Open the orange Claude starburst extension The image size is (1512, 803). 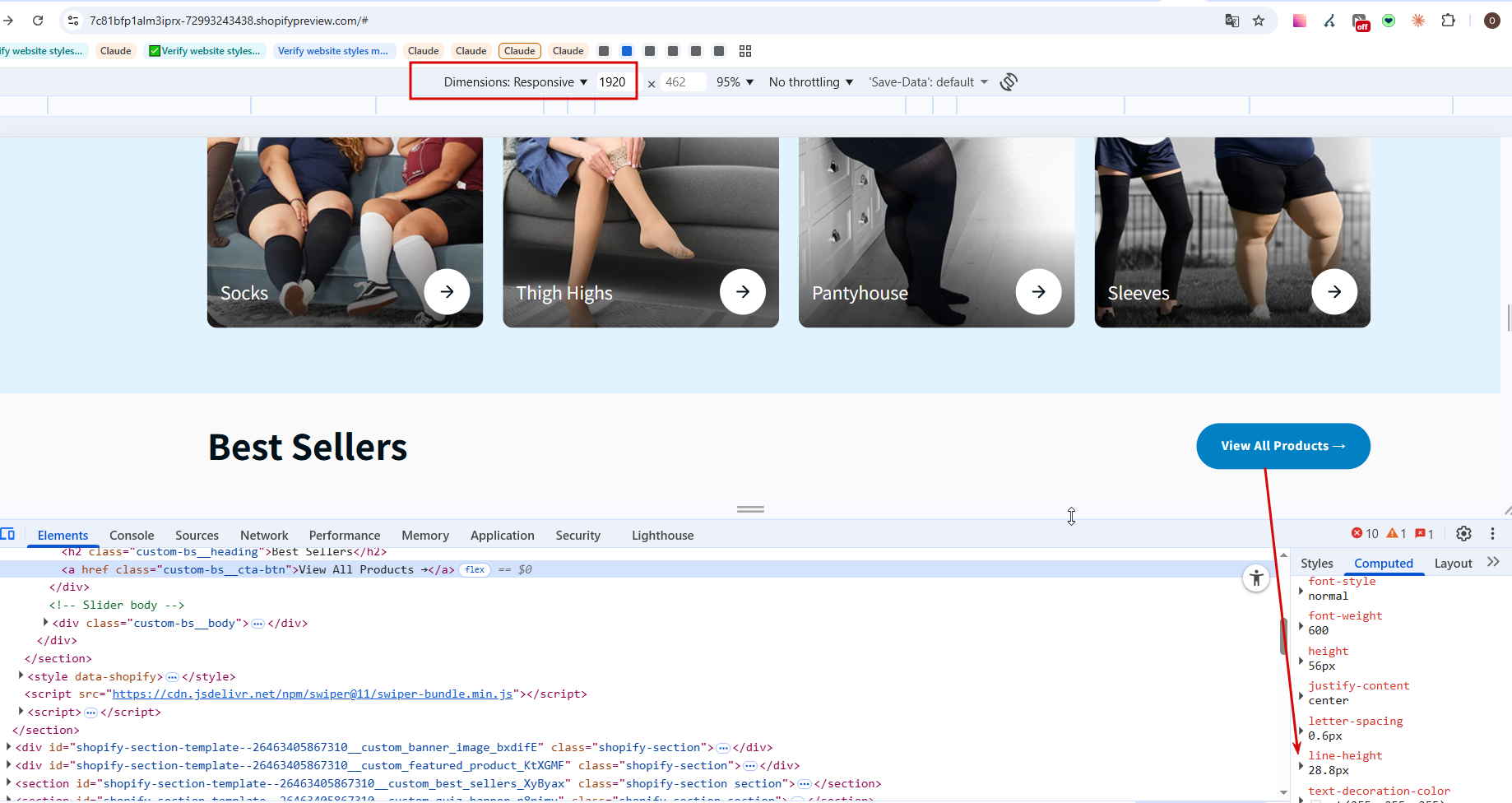[1418, 21]
